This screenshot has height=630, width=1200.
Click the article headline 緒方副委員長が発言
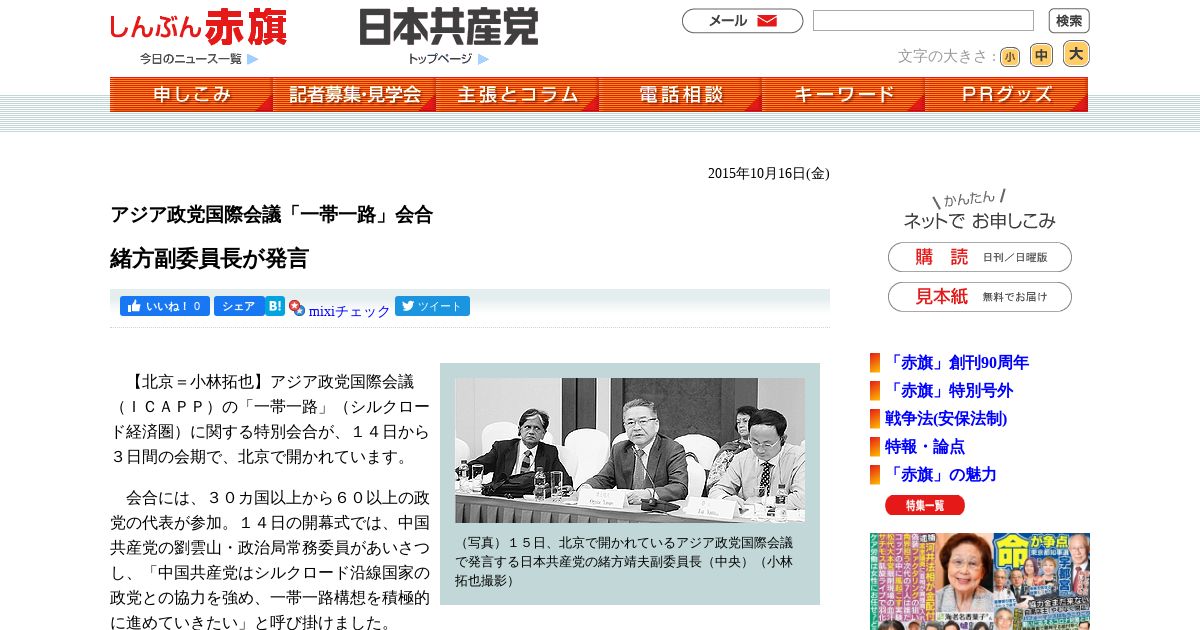pyautogui.click(x=209, y=258)
